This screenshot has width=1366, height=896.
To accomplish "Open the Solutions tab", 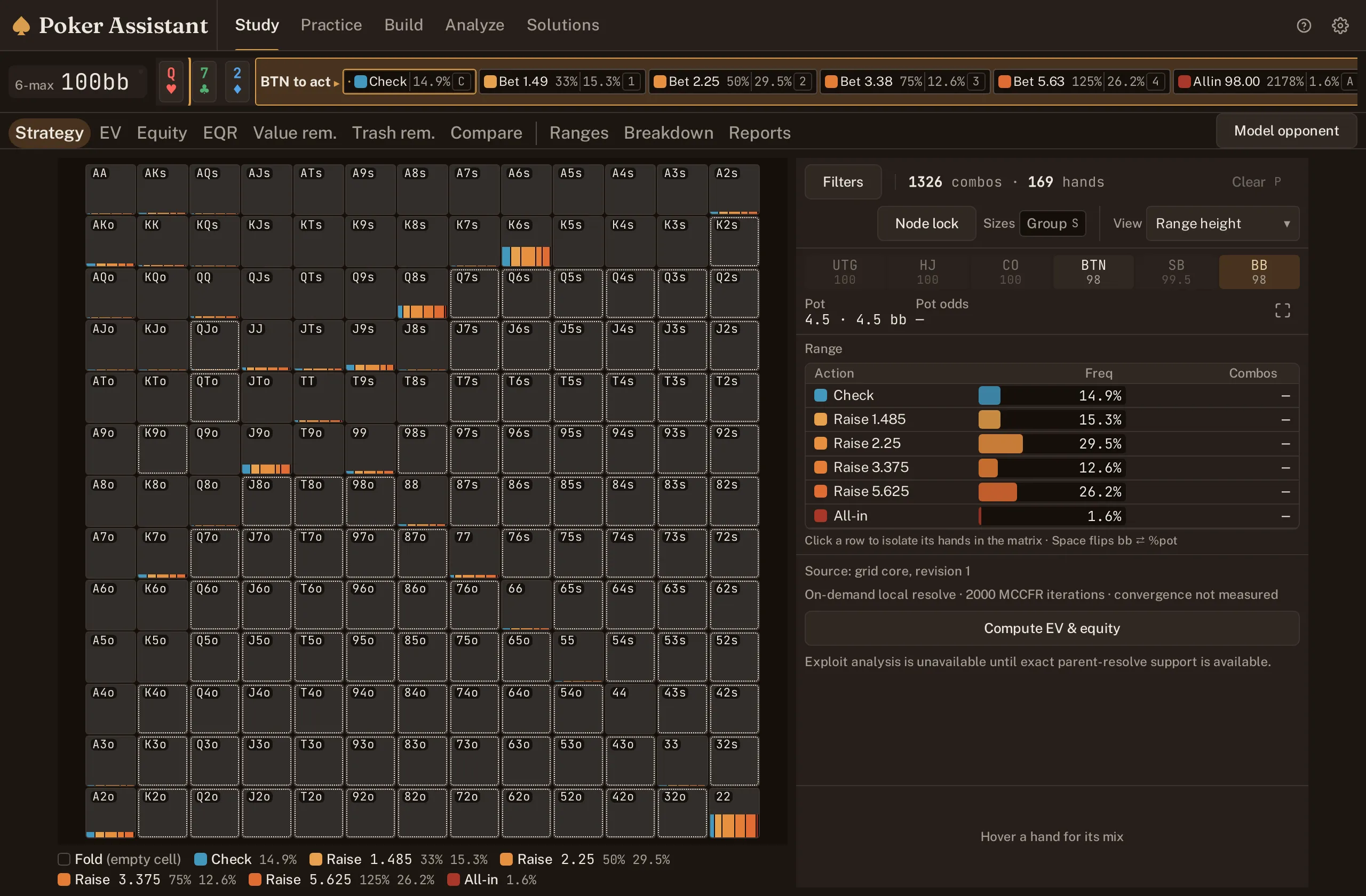I will 562,25.
